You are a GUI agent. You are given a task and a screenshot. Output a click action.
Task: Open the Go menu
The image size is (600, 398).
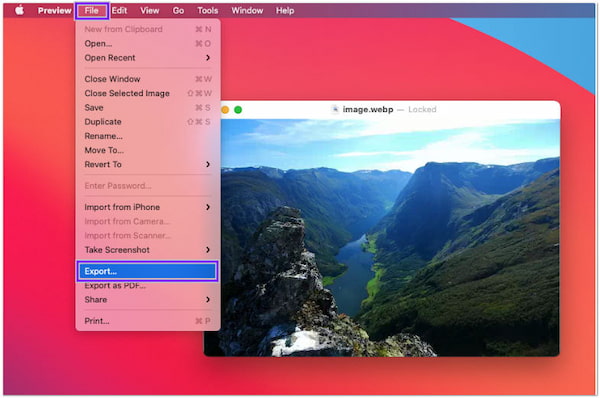[178, 11]
